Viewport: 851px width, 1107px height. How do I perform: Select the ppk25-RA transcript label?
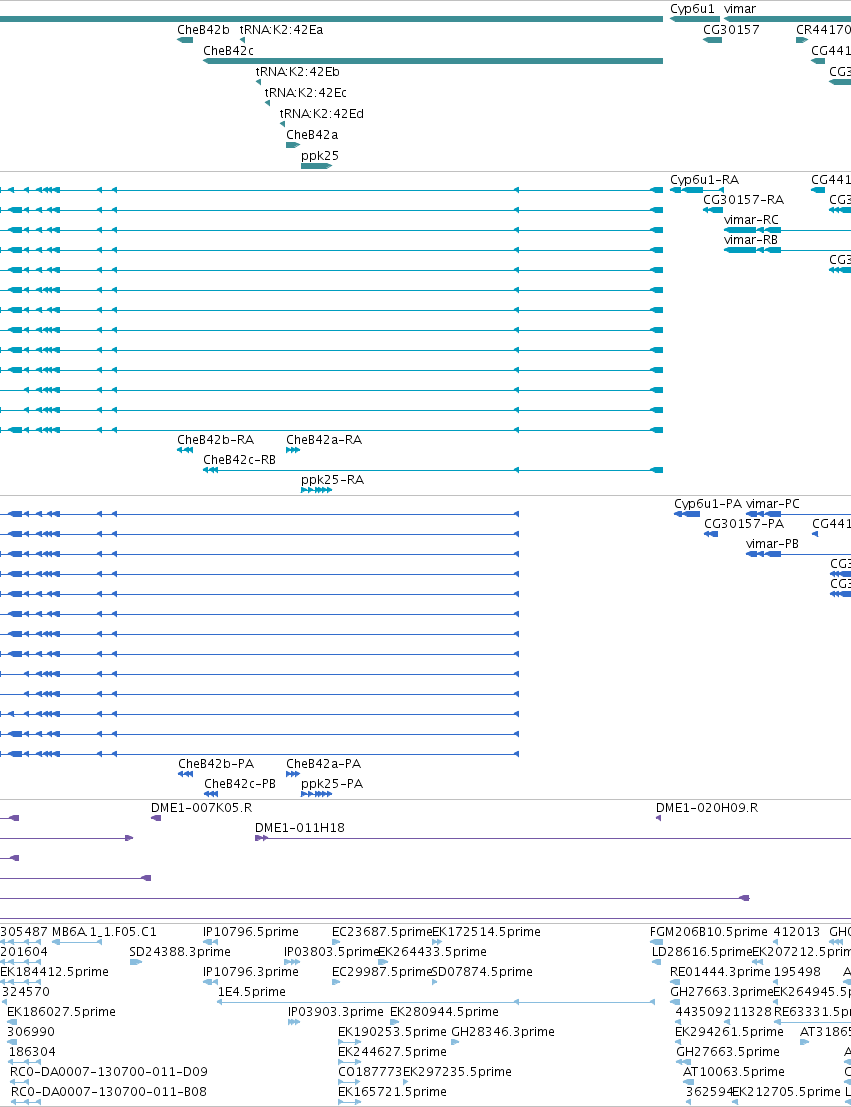[332, 480]
